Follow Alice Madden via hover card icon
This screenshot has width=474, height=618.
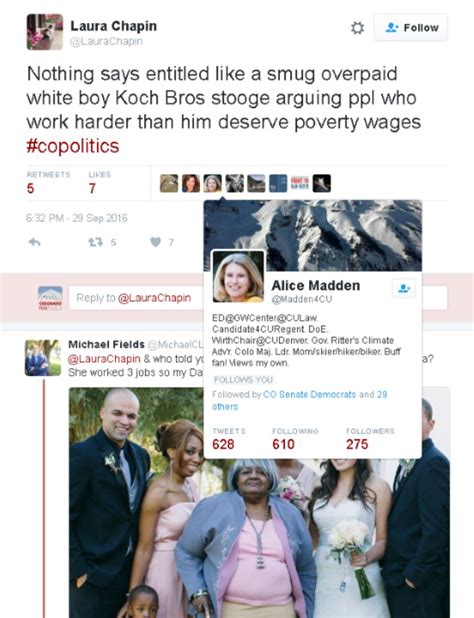point(404,288)
